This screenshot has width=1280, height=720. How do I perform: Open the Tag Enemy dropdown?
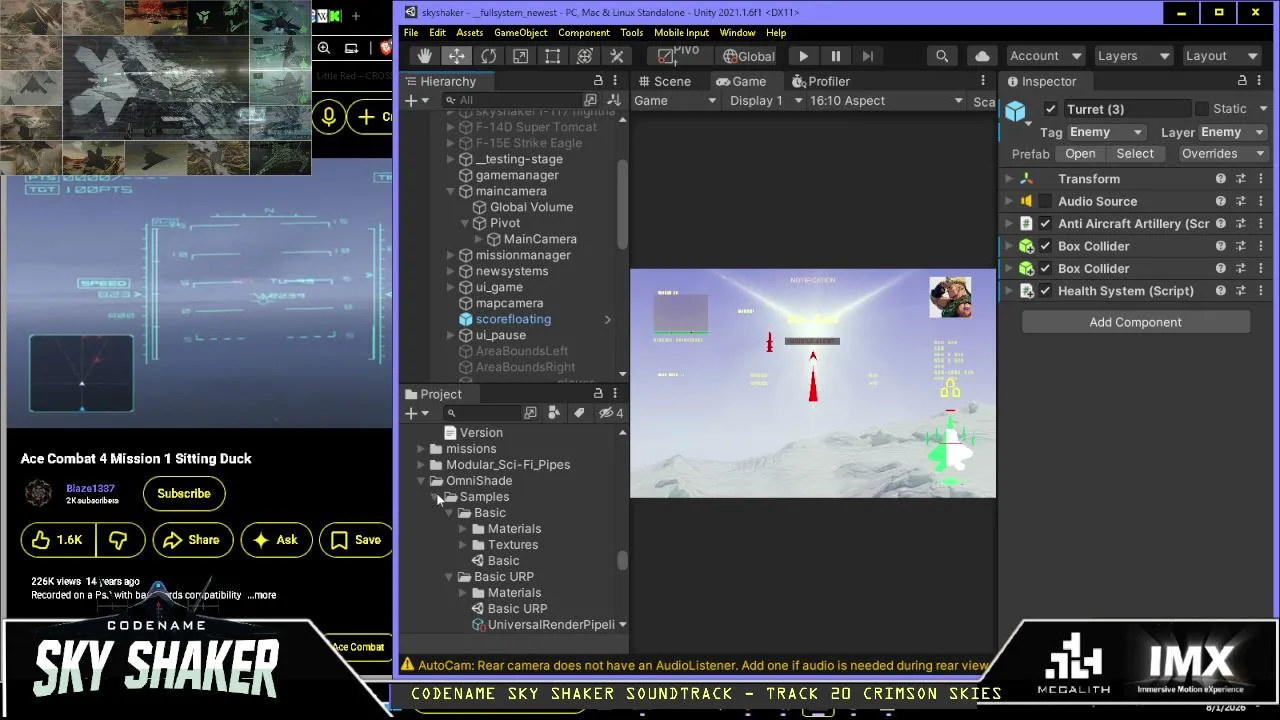pyautogui.click(x=1105, y=132)
